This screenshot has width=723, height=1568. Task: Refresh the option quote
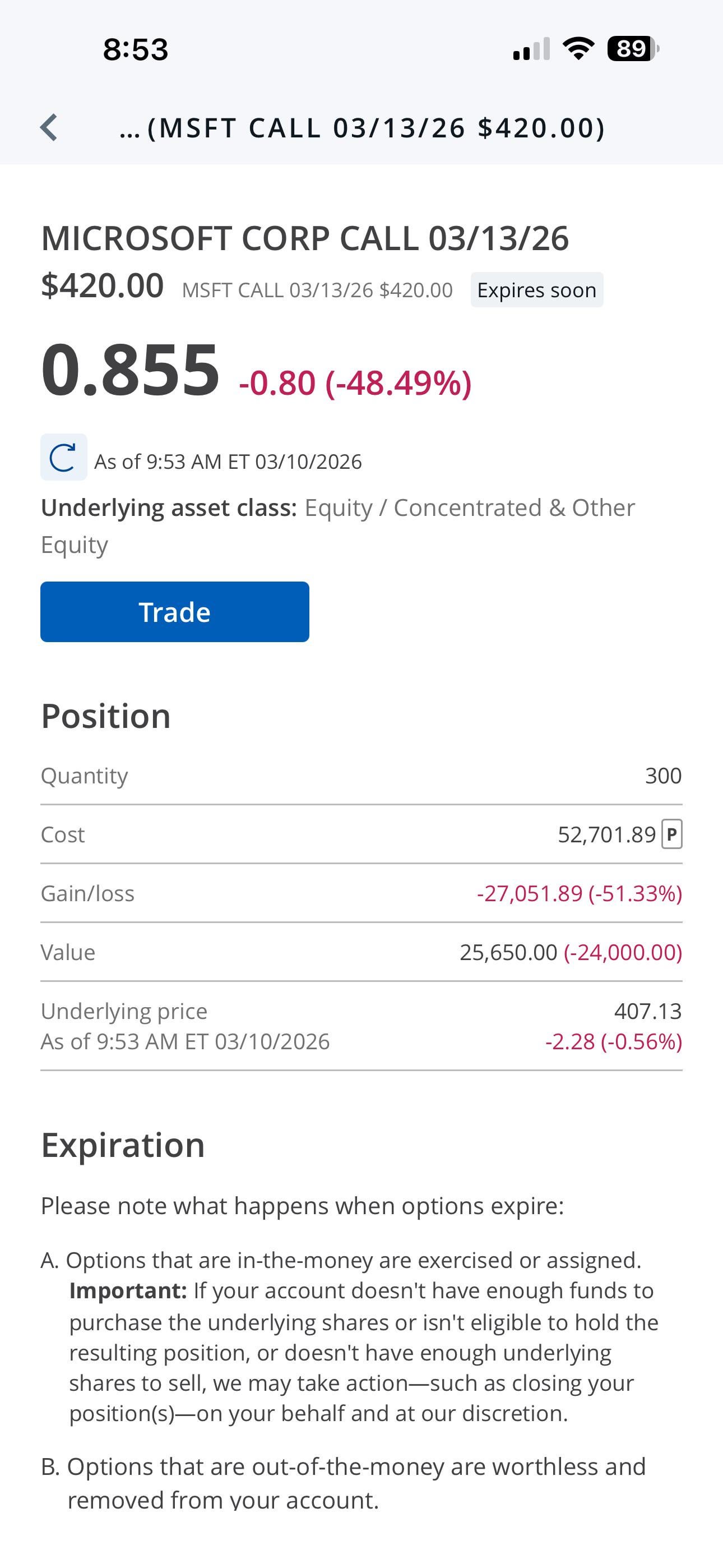coord(63,457)
